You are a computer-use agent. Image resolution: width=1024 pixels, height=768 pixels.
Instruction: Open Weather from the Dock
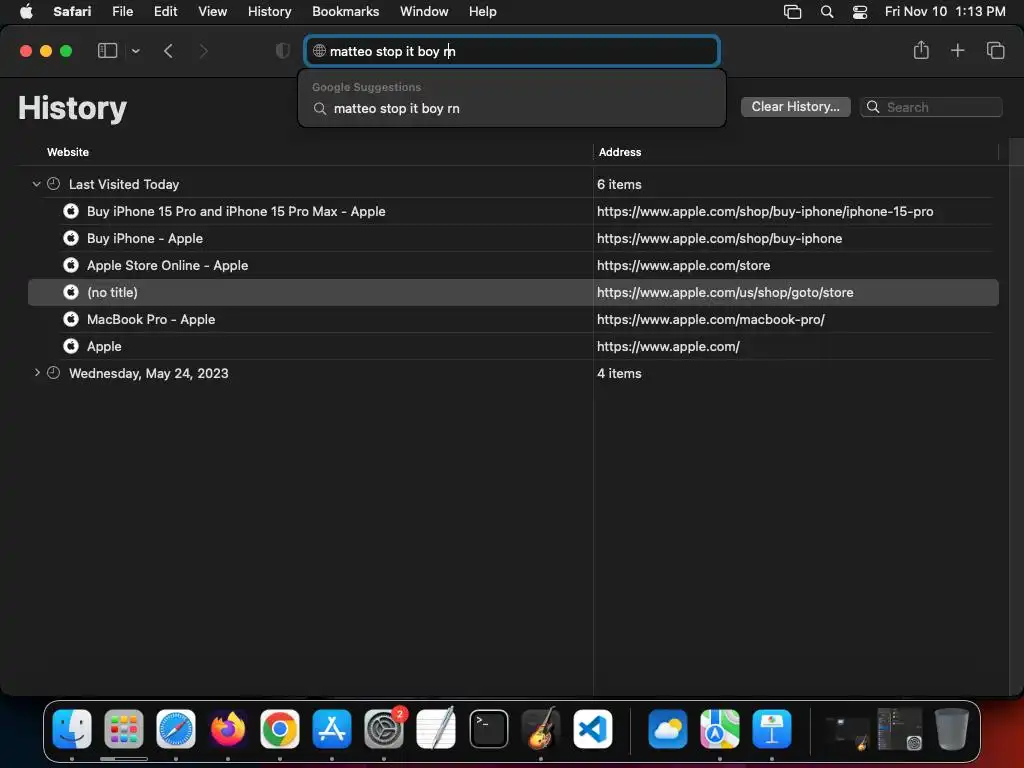pos(667,728)
